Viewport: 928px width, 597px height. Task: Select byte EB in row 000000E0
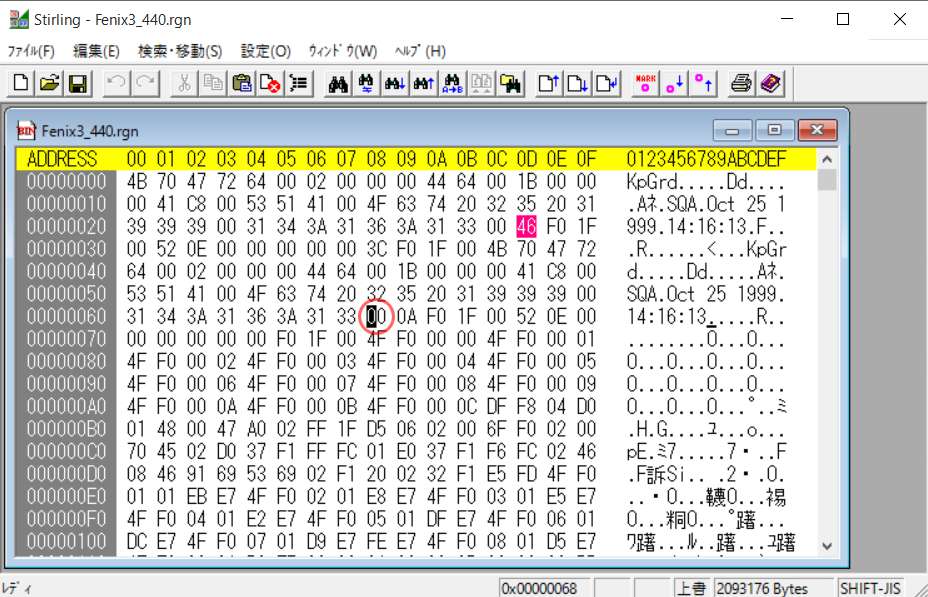pos(196,496)
